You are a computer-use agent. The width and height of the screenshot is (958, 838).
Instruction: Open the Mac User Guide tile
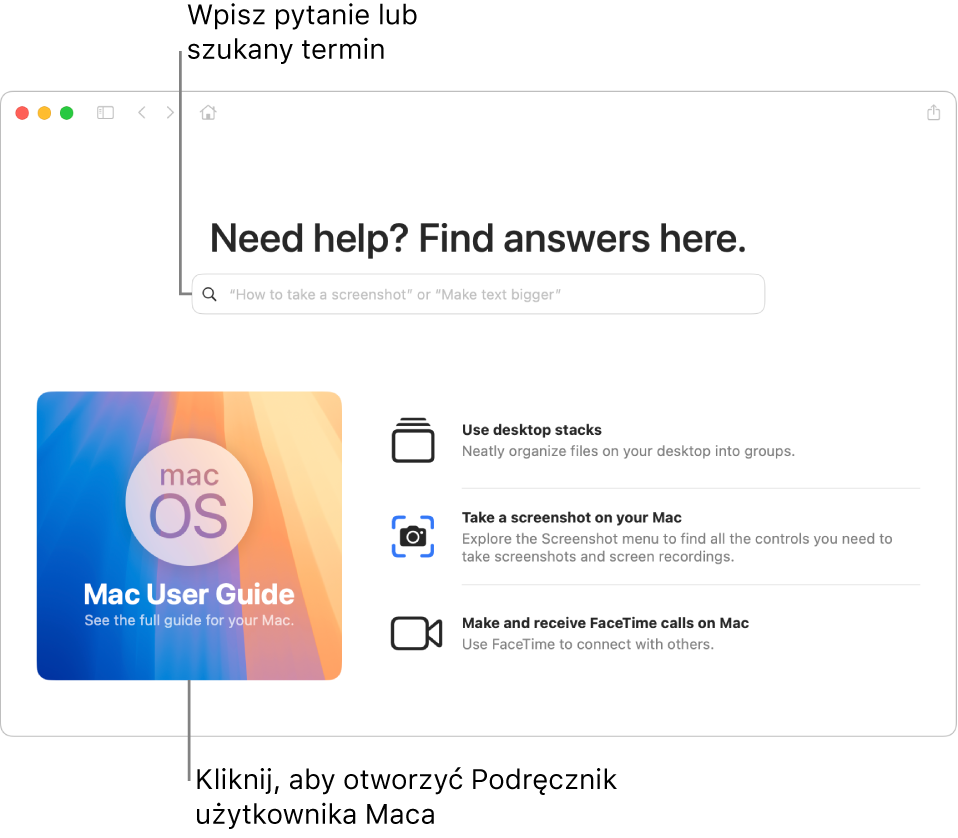click(x=189, y=536)
